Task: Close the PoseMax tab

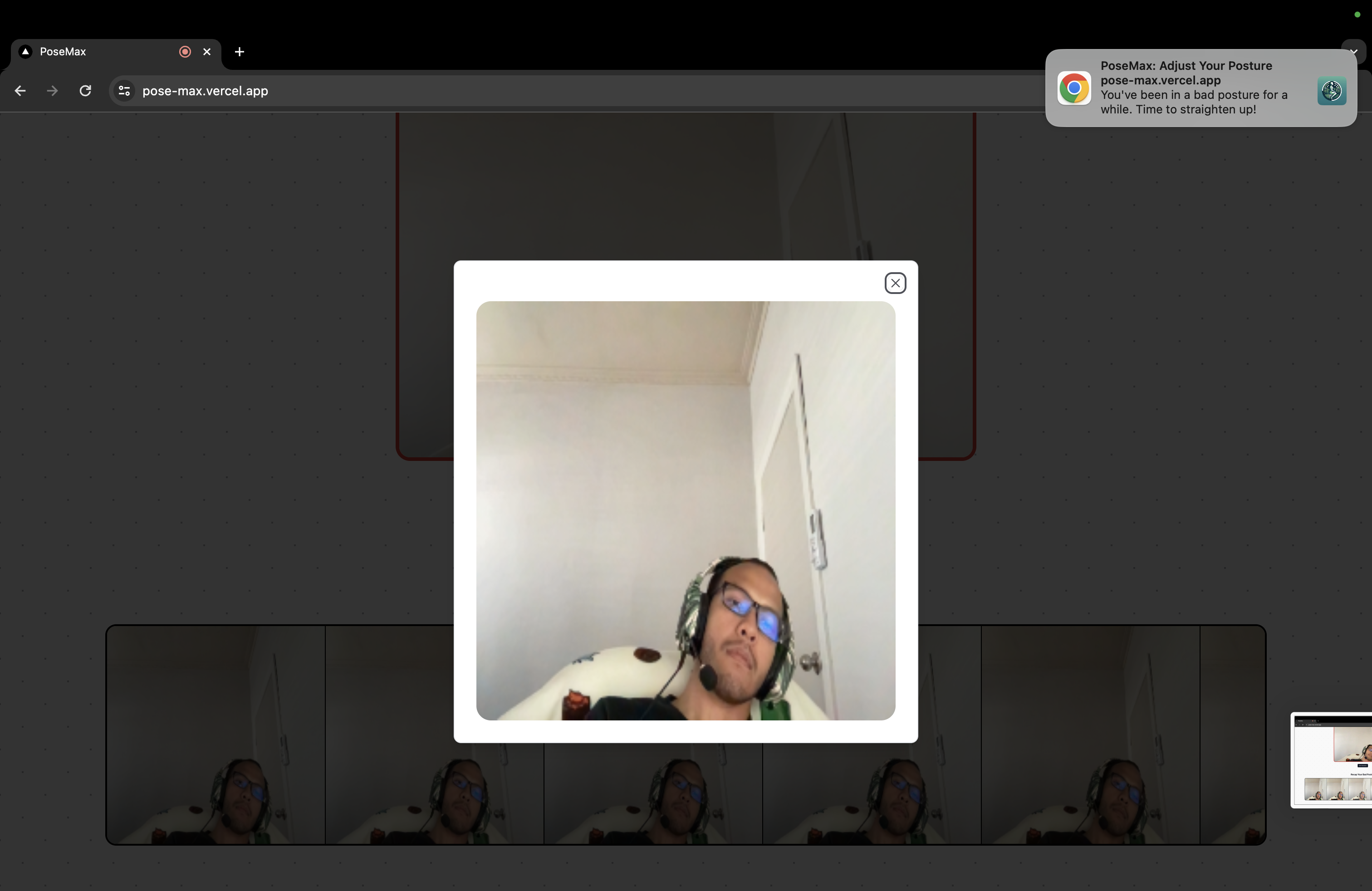Action: click(207, 52)
